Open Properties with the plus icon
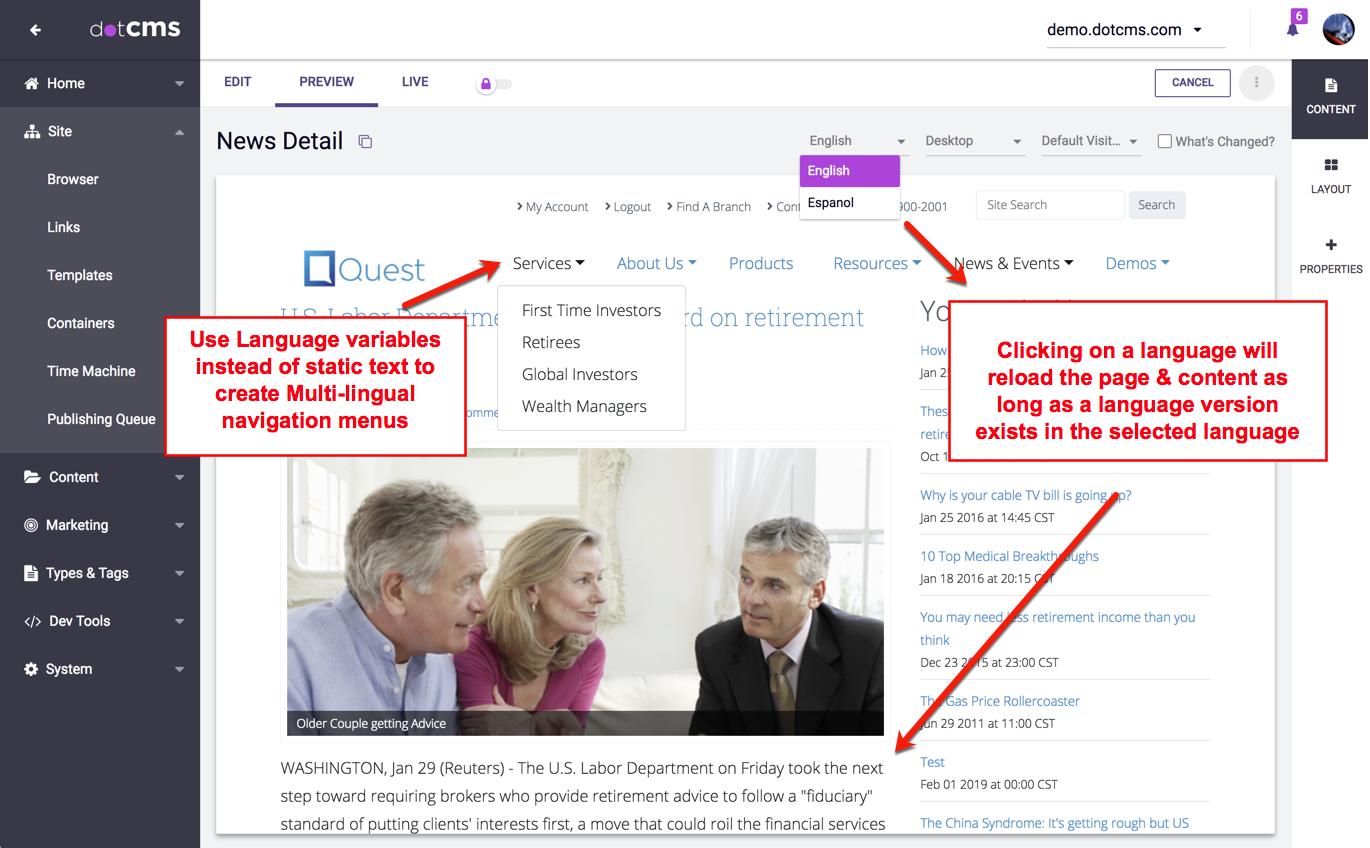 (1330, 256)
